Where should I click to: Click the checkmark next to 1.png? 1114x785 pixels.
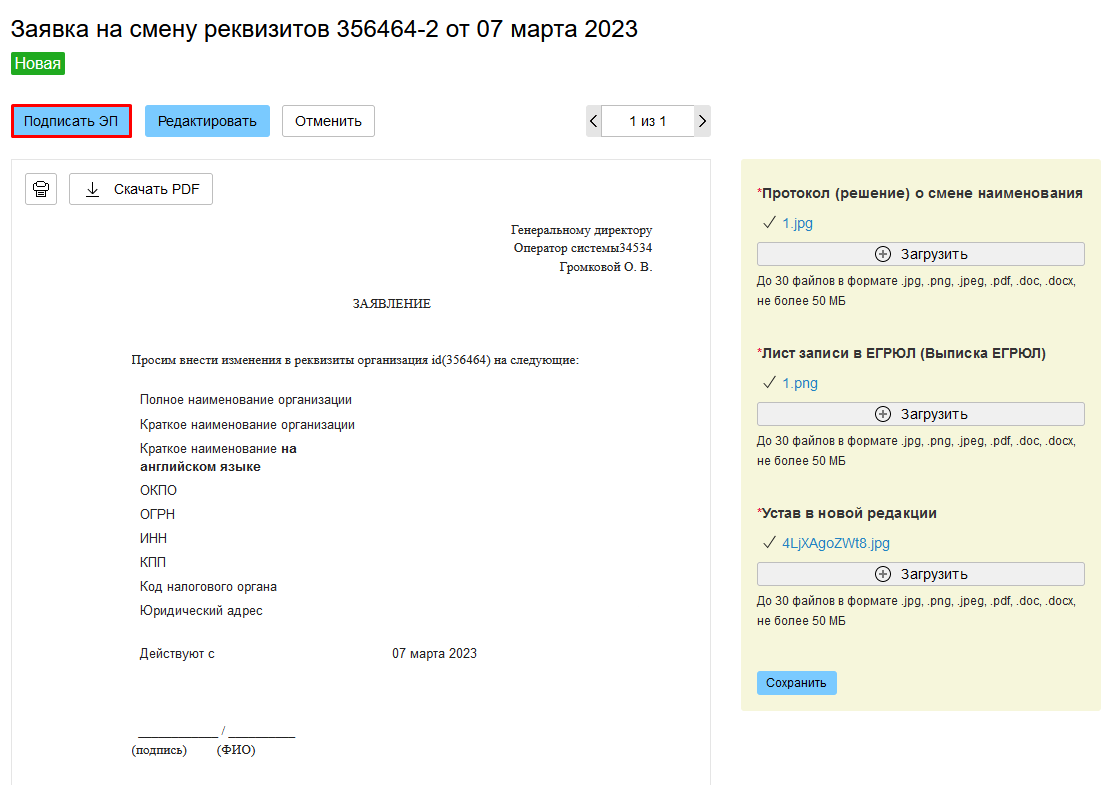769,383
